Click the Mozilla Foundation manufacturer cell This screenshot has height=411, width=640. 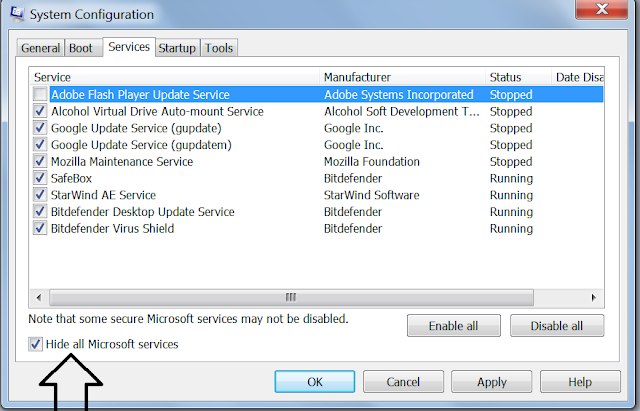tap(372, 161)
